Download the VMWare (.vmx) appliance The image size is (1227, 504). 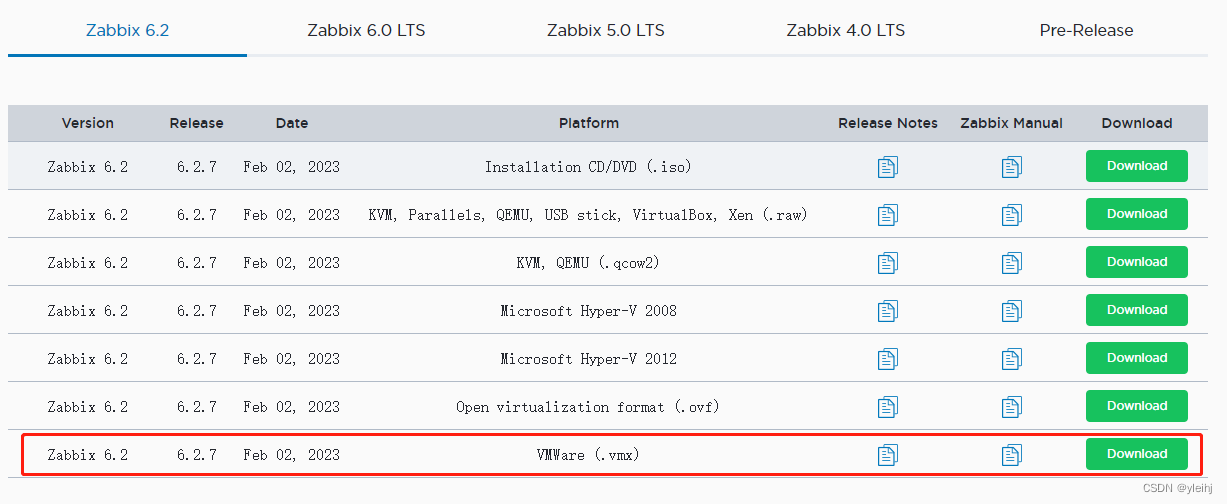pos(1136,454)
